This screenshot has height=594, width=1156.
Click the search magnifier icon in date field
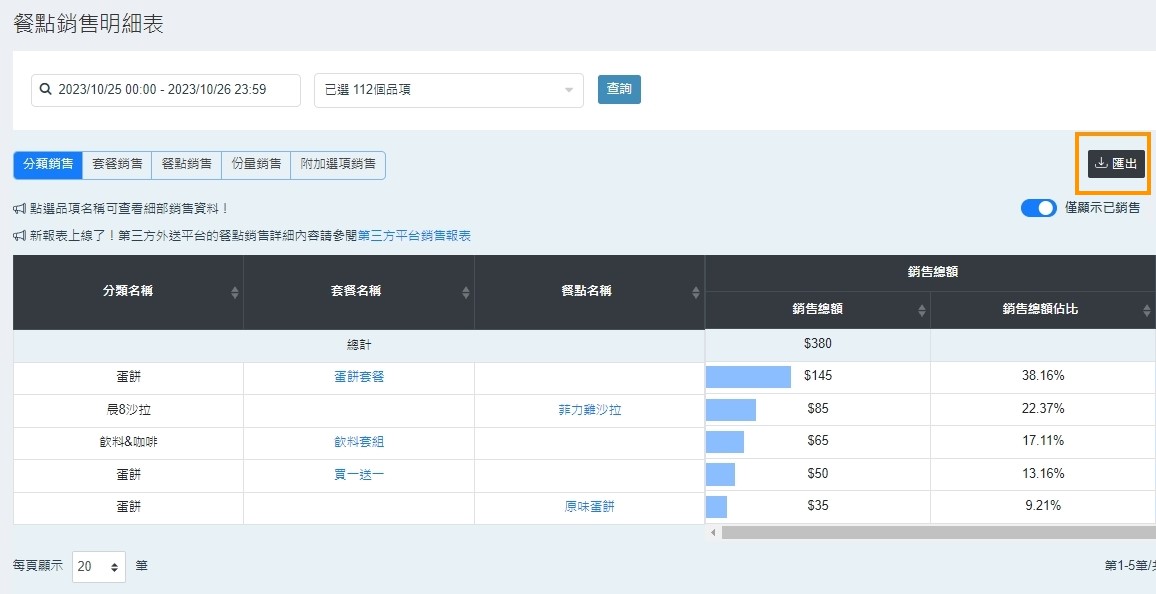[45, 90]
